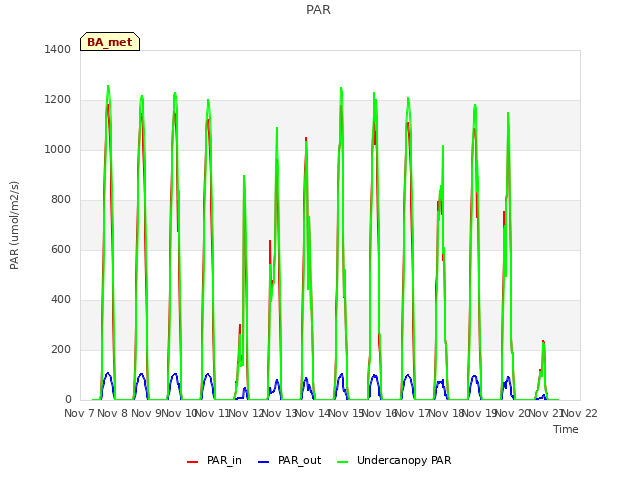Viewport: 640px width, 480px height.
Task: Click the red PAR_in legend swatch
Action: point(192,462)
